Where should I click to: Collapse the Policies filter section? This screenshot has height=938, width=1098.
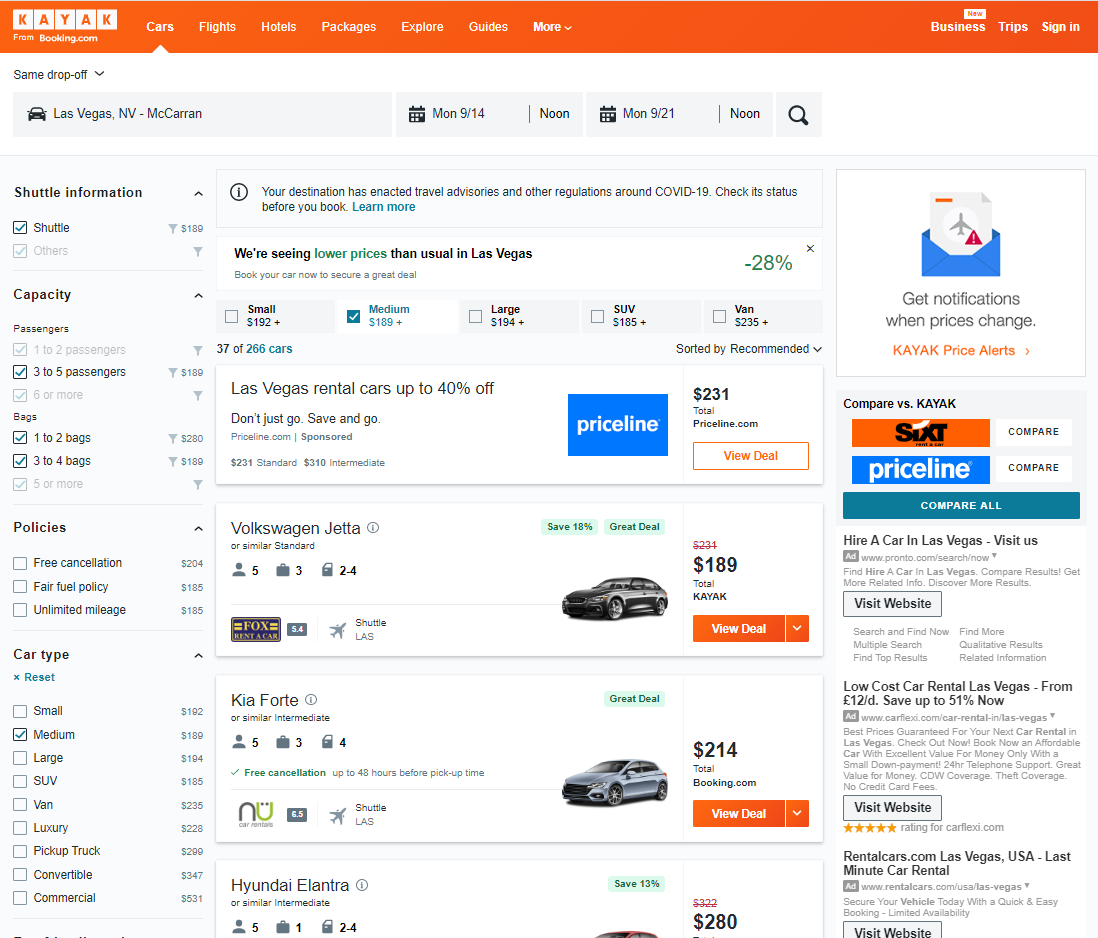pos(198,528)
